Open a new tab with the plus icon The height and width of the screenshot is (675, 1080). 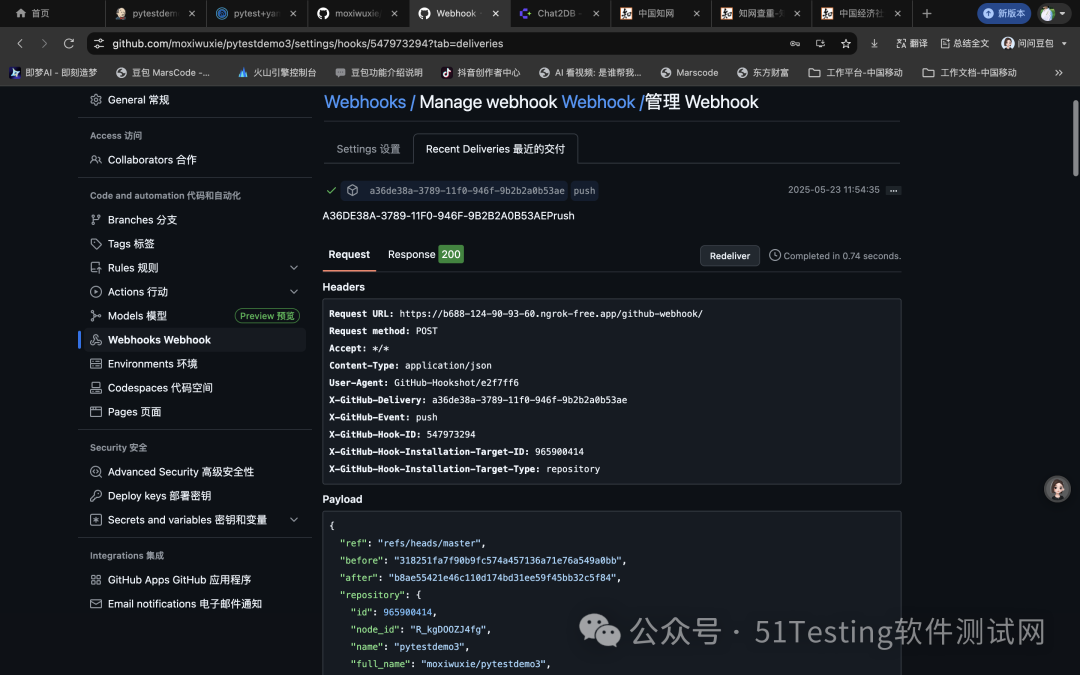pos(926,13)
